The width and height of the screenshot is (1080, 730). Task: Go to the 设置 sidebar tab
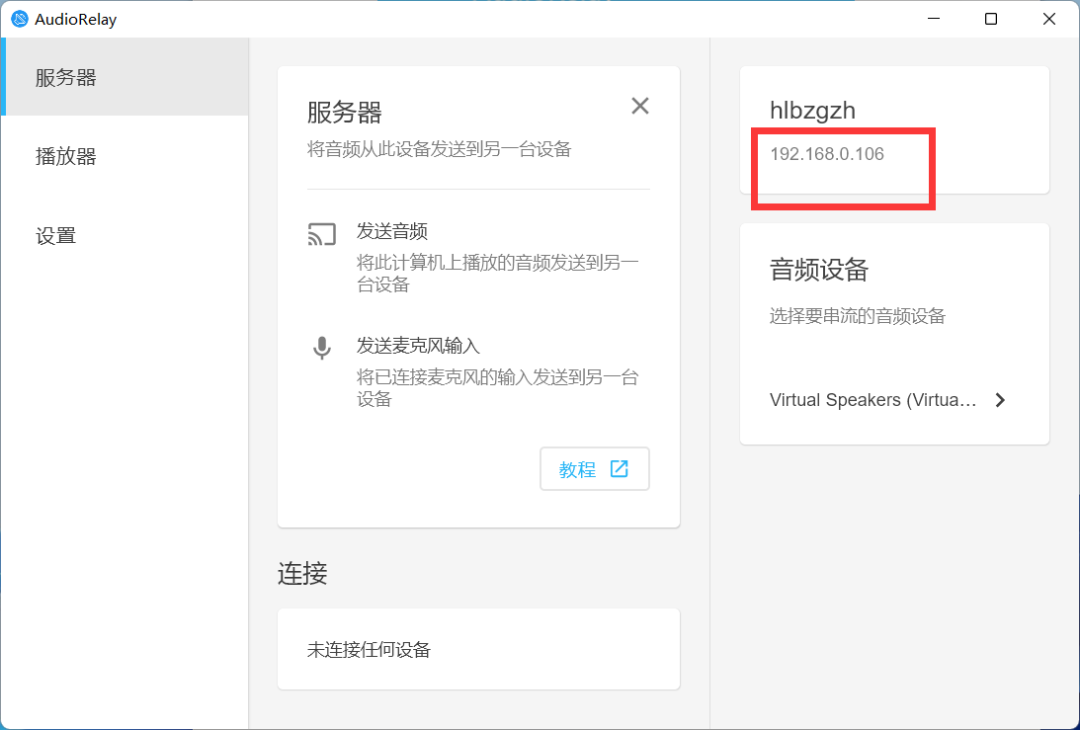point(56,236)
